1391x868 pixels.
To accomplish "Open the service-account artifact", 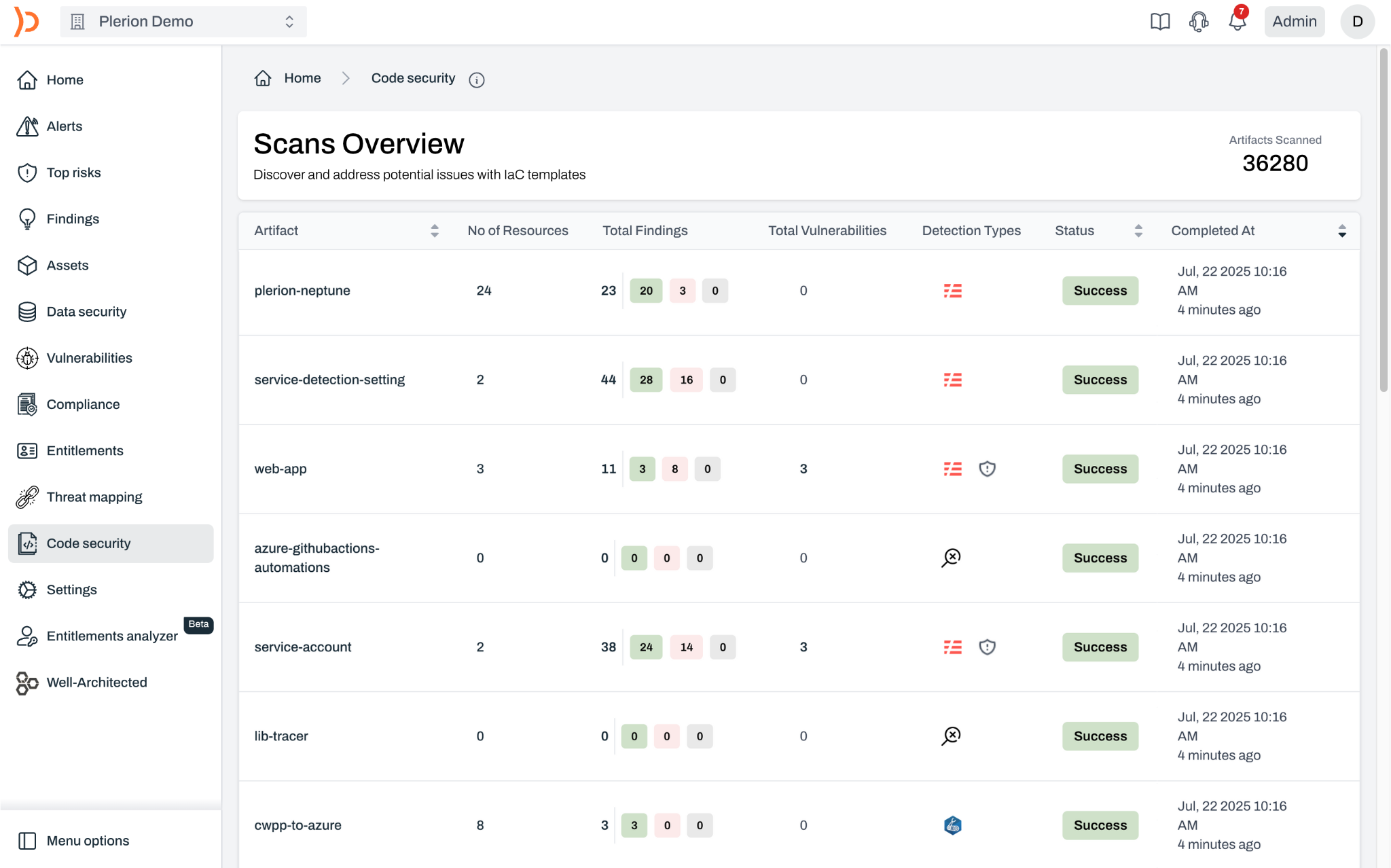I will coord(303,647).
